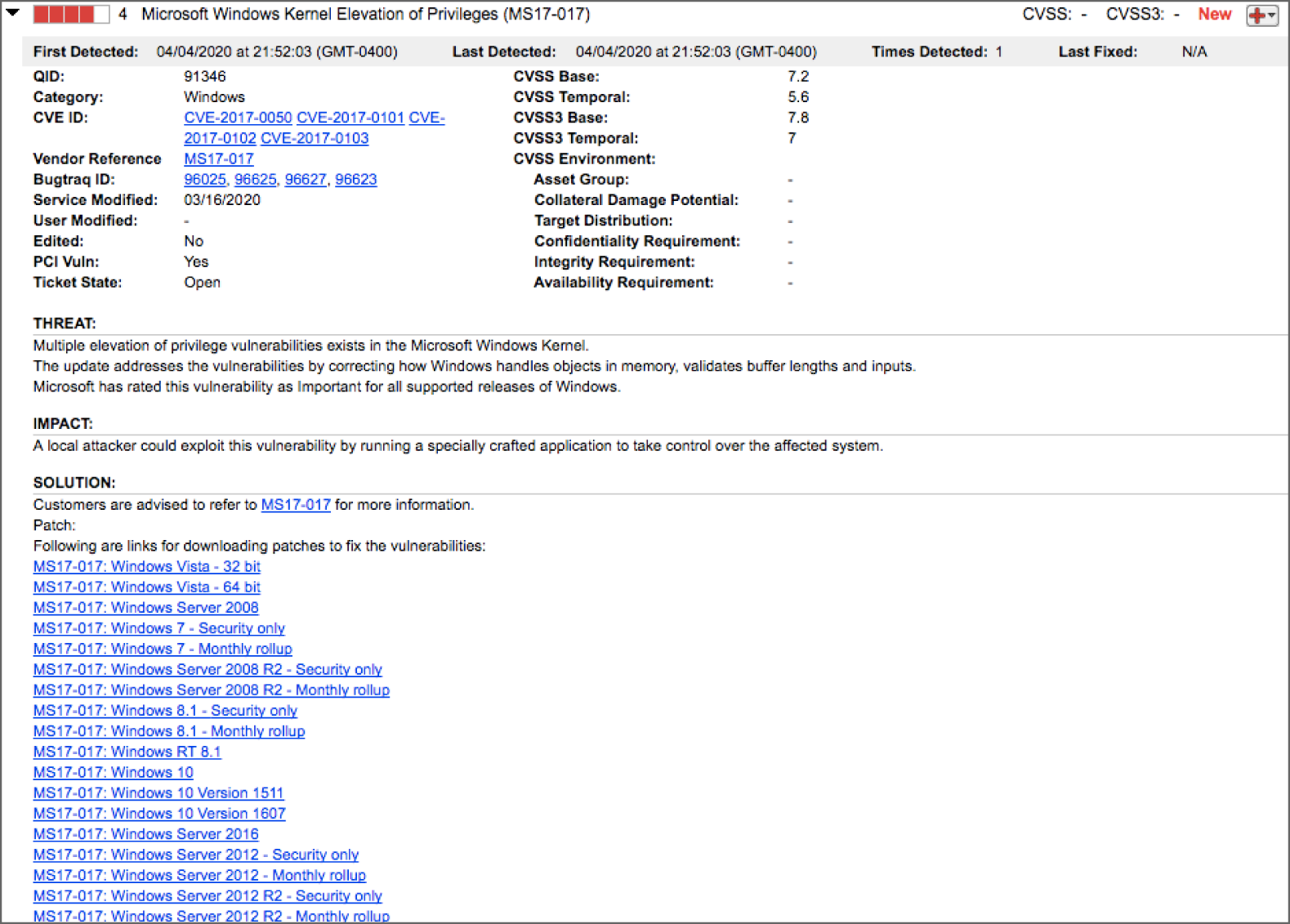
Task: Open Windows 8.1 Security only patch
Action: 165,711
